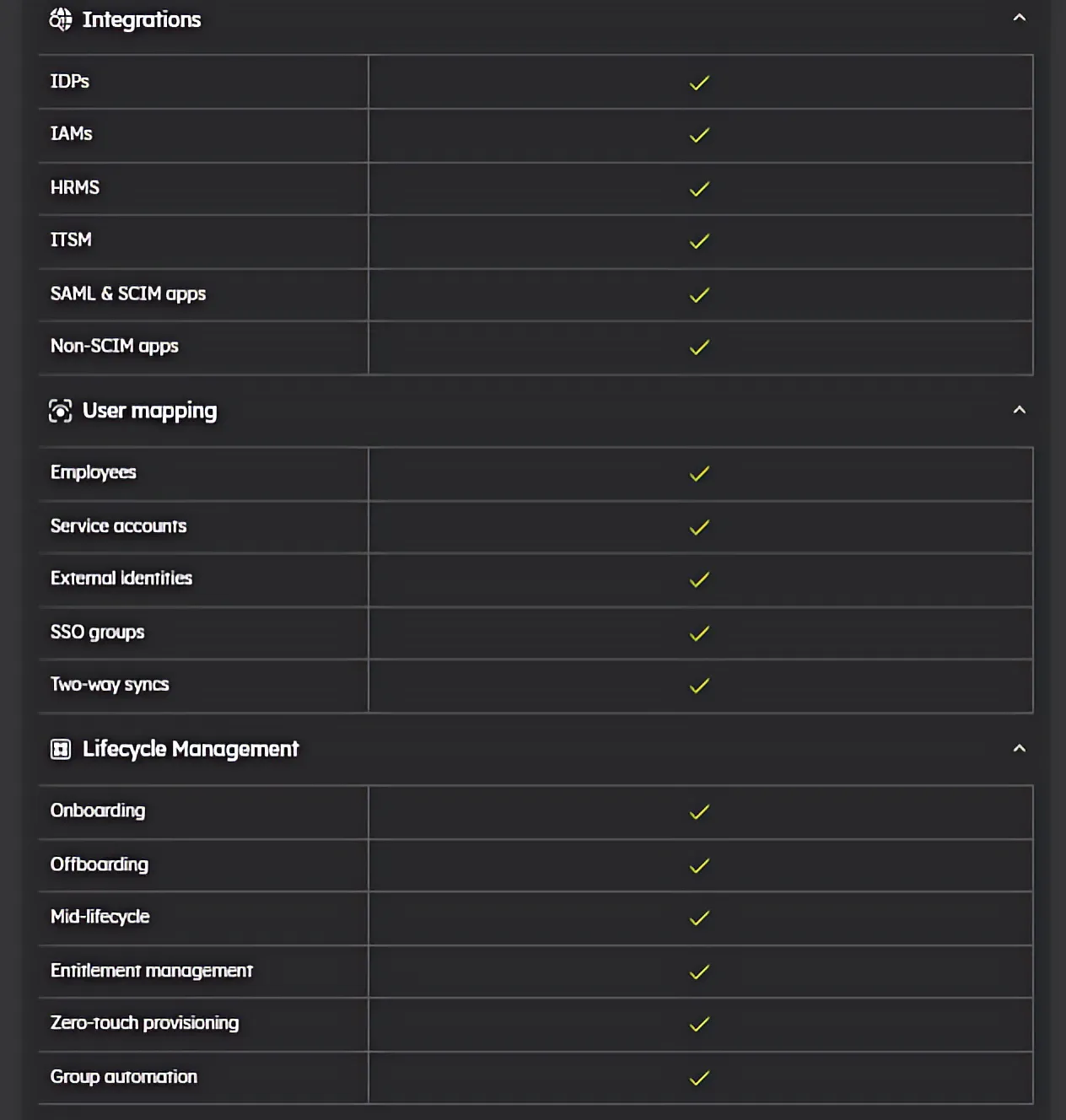Click the User mapping crosshair icon
The height and width of the screenshot is (1120, 1066).
point(61,411)
